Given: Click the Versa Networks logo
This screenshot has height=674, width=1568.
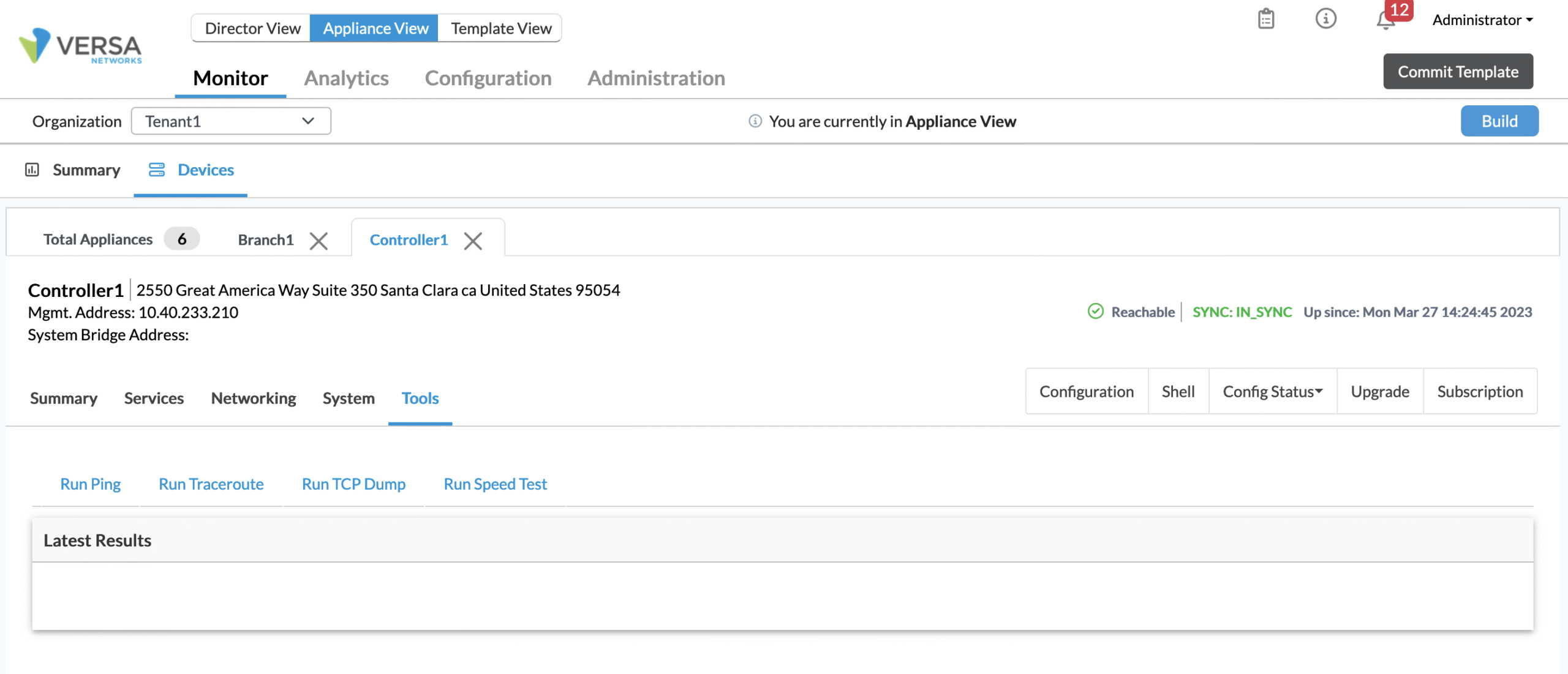Looking at the screenshot, I should [80, 46].
